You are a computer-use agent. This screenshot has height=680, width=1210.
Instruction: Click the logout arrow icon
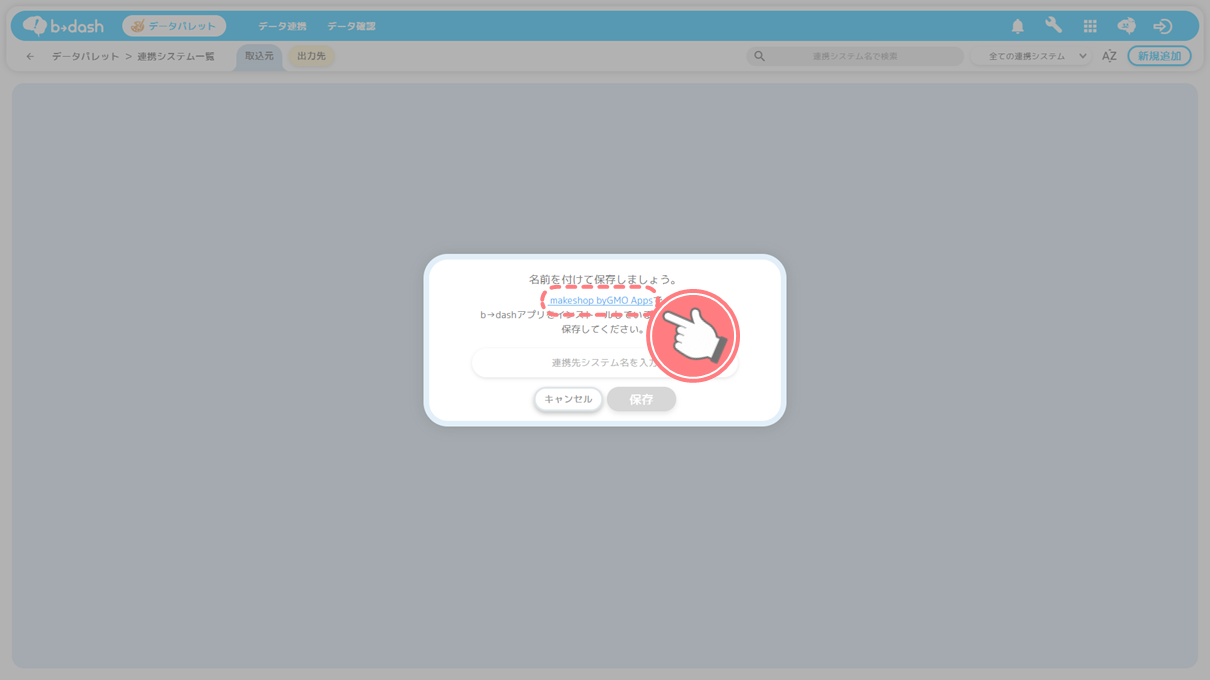coord(1162,26)
